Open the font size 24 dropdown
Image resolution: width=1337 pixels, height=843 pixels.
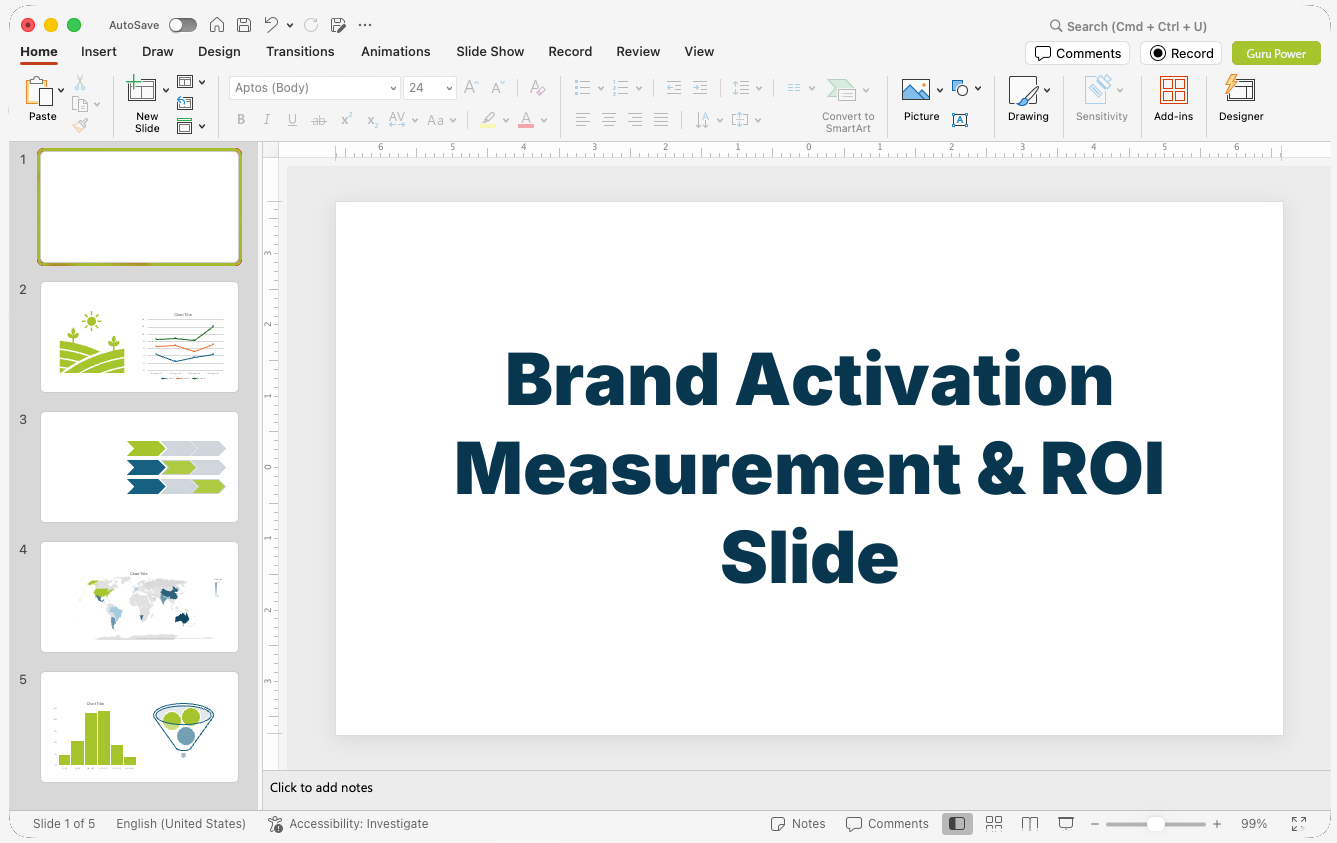(x=449, y=88)
